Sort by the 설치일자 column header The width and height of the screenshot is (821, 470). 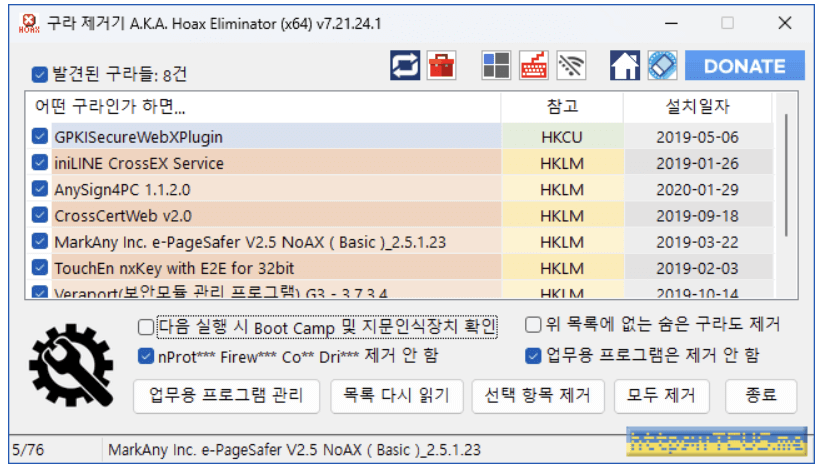click(x=697, y=107)
